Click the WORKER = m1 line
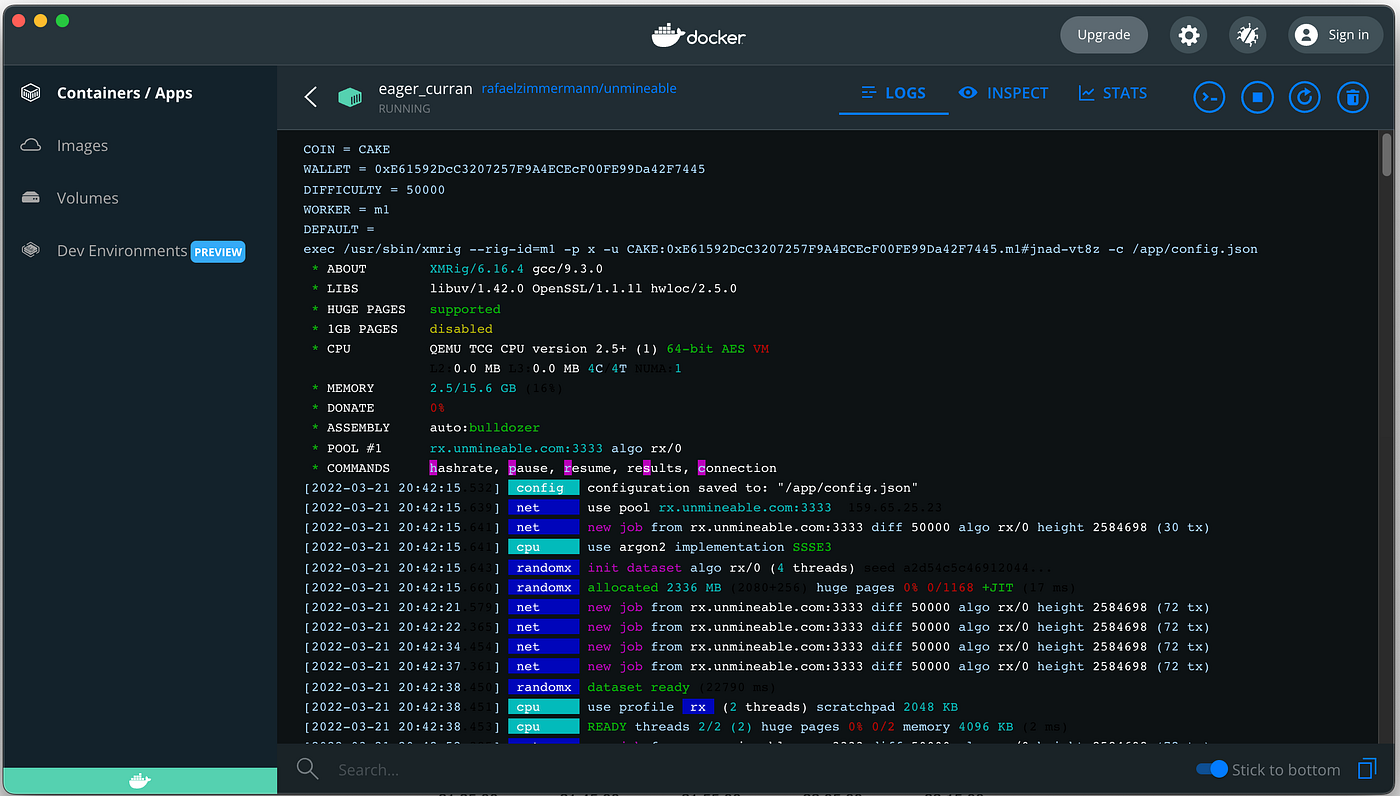Screen dimensions: 1400x796 pos(347,209)
